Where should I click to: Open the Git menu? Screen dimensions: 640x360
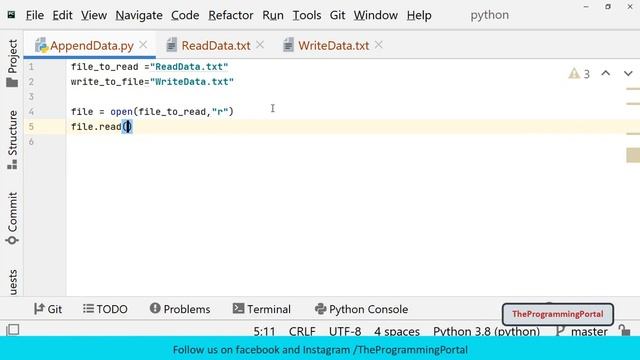tap(338, 15)
